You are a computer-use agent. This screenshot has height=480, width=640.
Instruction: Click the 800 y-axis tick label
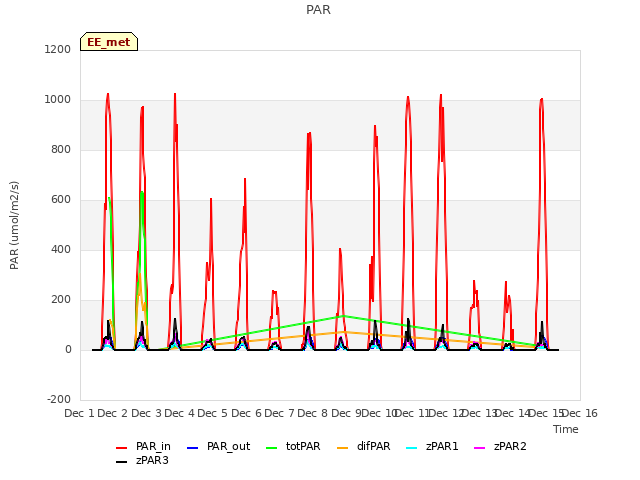[61, 149]
